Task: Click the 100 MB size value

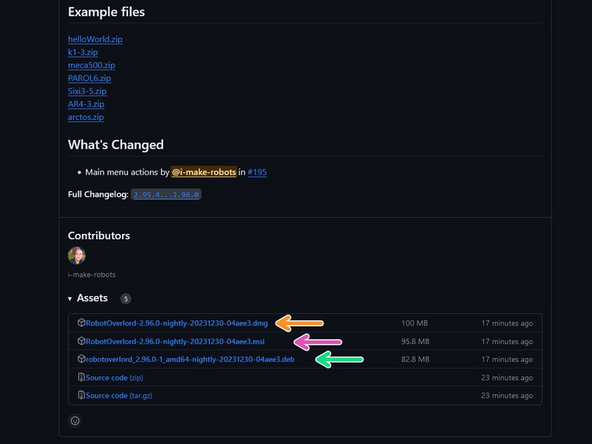Action: pyautogui.click(x=415, y=323)
